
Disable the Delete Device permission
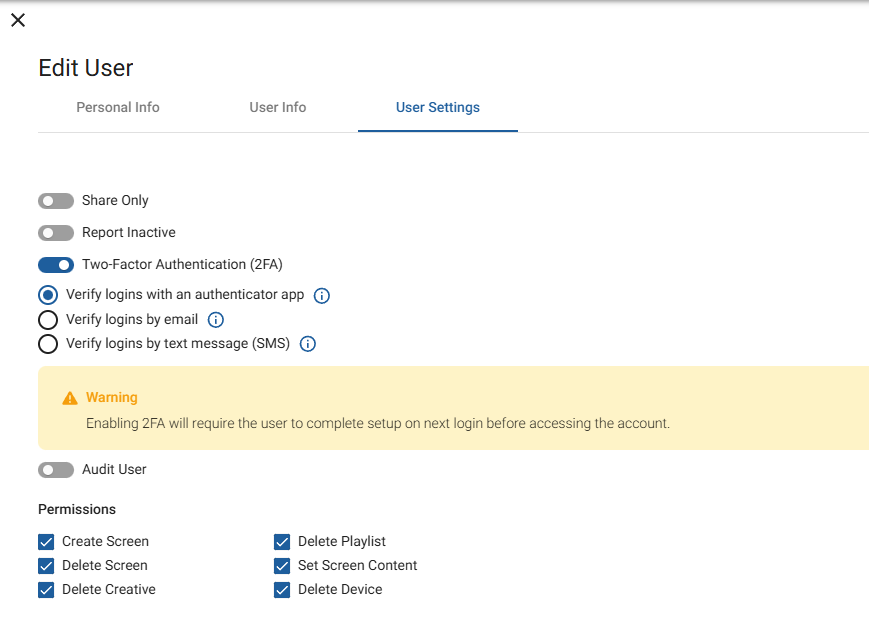click(282, 589)
